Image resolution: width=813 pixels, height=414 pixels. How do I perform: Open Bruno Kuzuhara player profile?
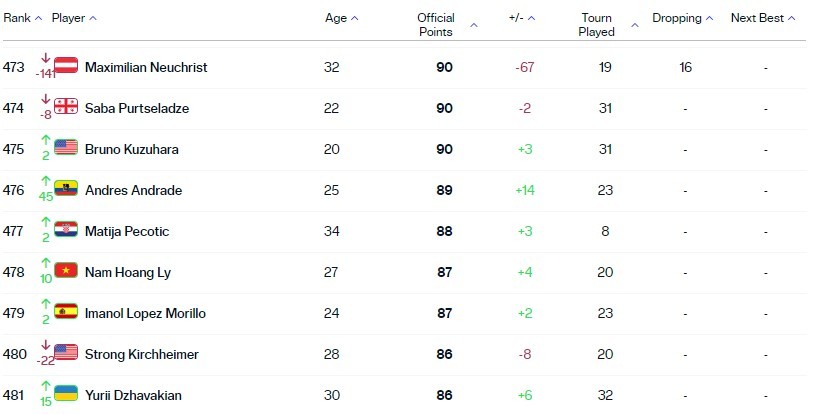(x=132, y=149)
